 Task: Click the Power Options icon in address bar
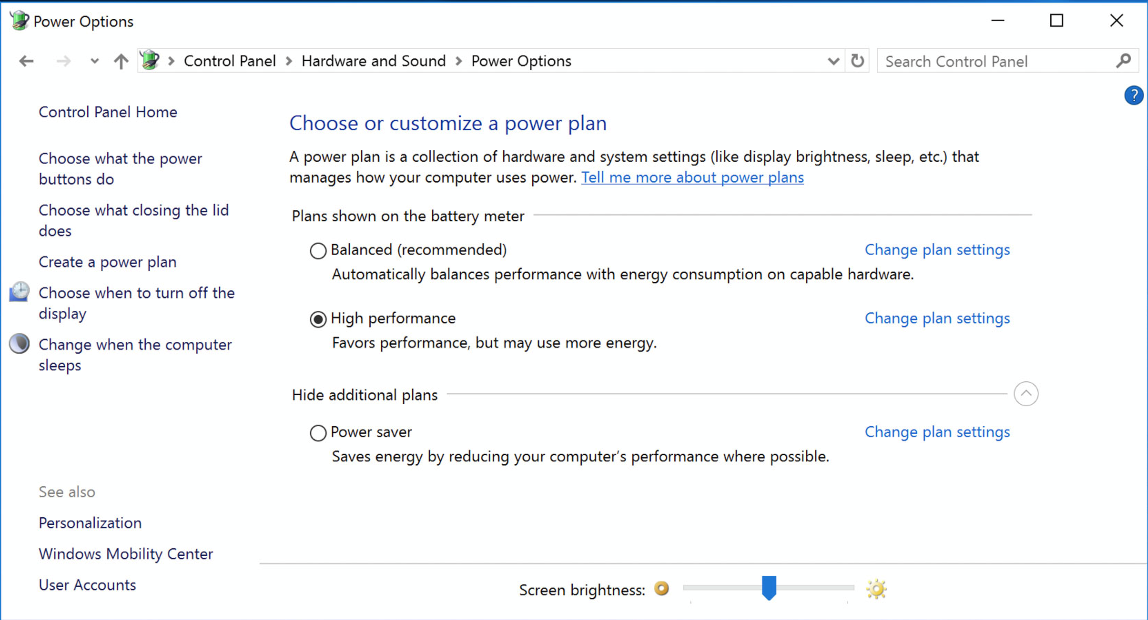coord(150,61)
